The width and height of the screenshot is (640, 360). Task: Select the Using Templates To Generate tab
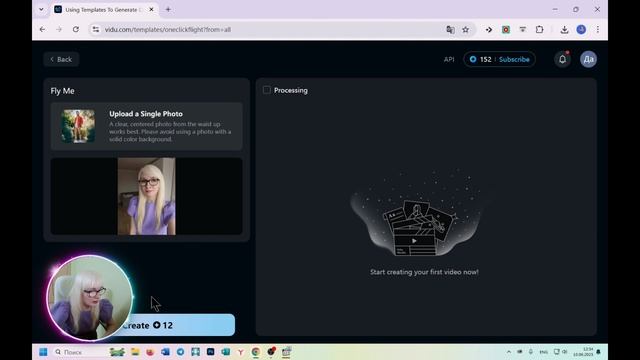pyautogui.click(x=104, y=9)
